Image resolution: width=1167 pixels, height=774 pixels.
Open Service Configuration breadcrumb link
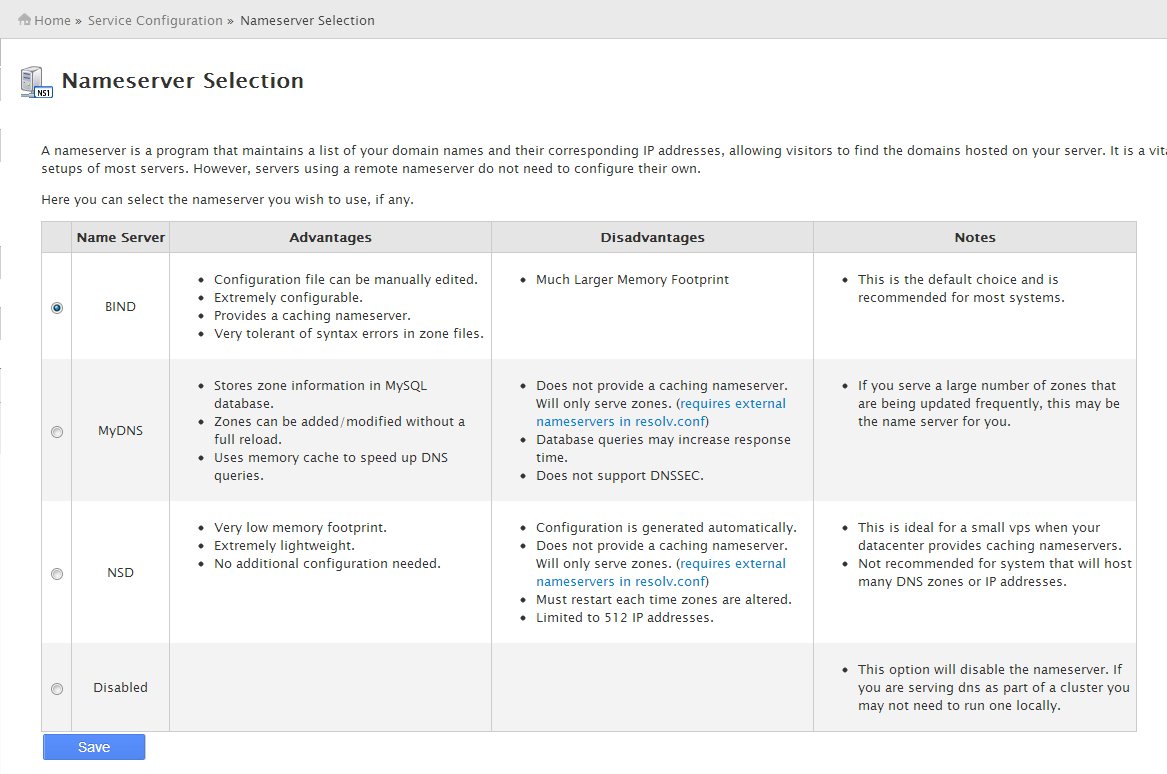click(x=155, y=20)
